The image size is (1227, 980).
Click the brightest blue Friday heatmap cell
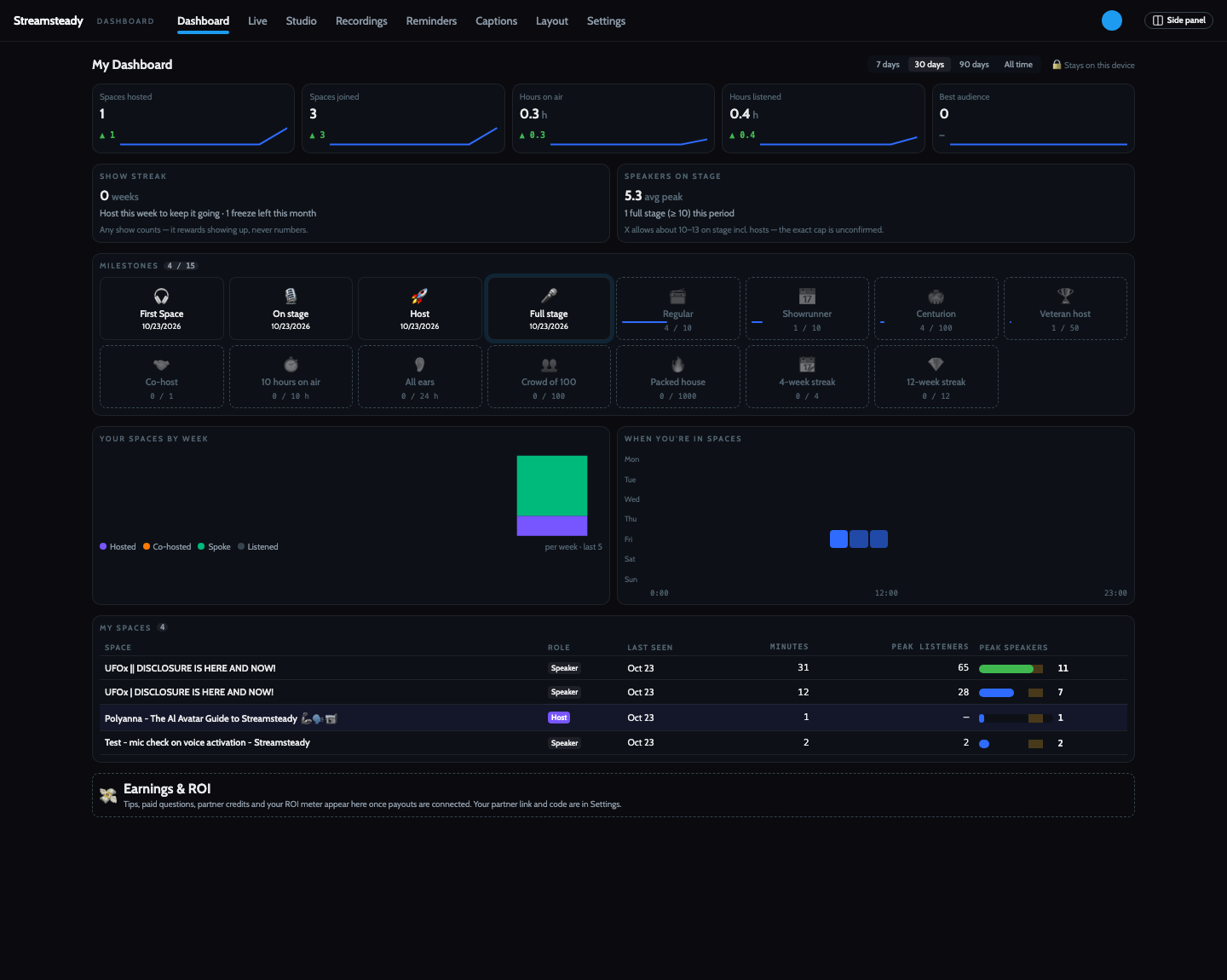838,539
